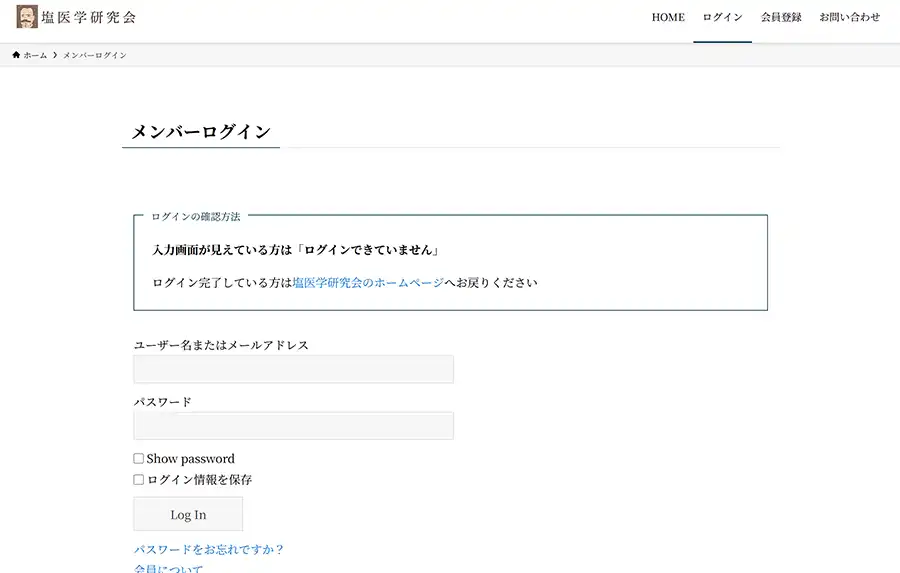This screenshot has height=573, width=900.
Task: Open the パスワードをお忘れですか？ link
Action: 209,549
